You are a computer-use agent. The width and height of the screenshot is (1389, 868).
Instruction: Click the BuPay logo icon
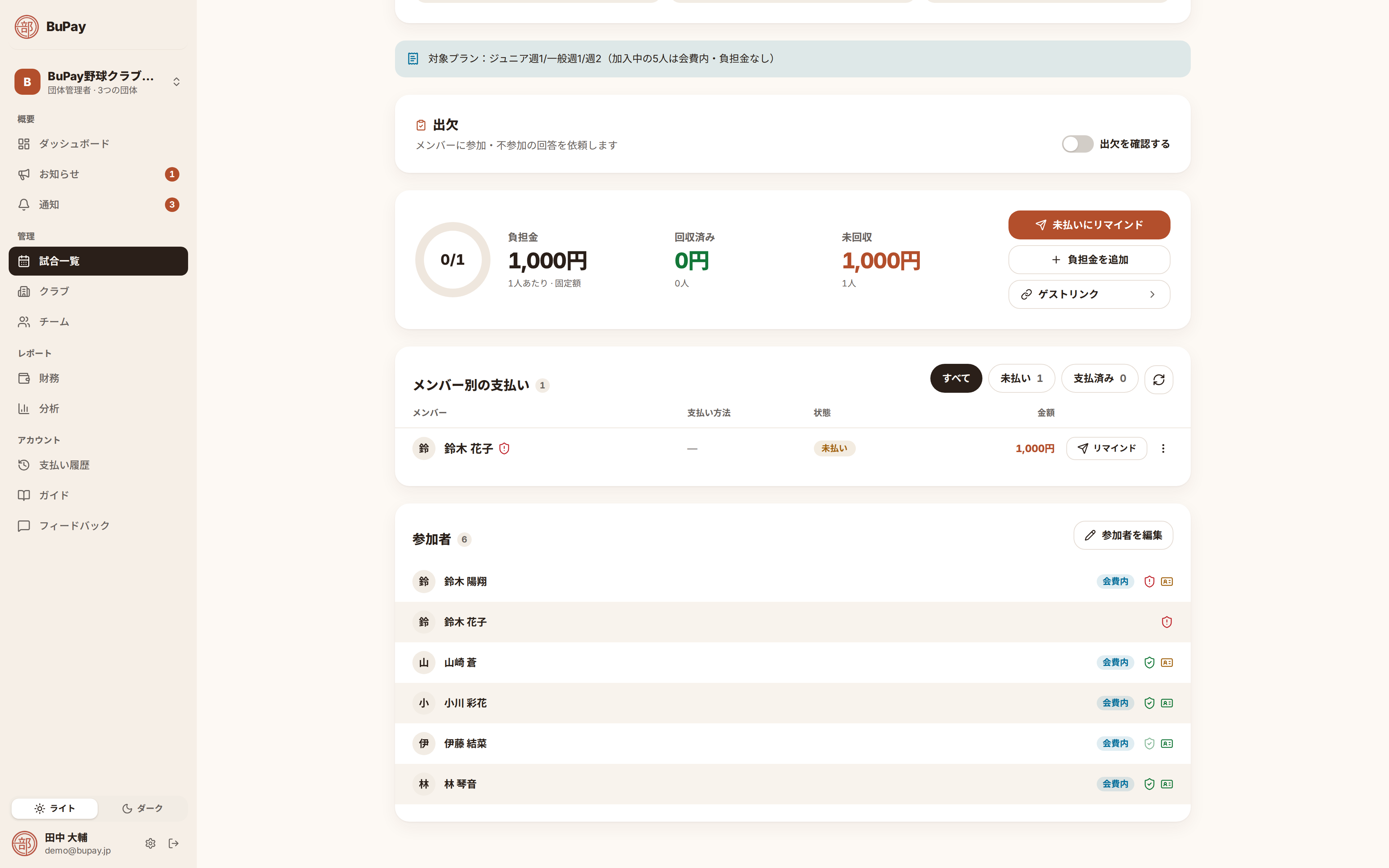click(x=26, y=26)
